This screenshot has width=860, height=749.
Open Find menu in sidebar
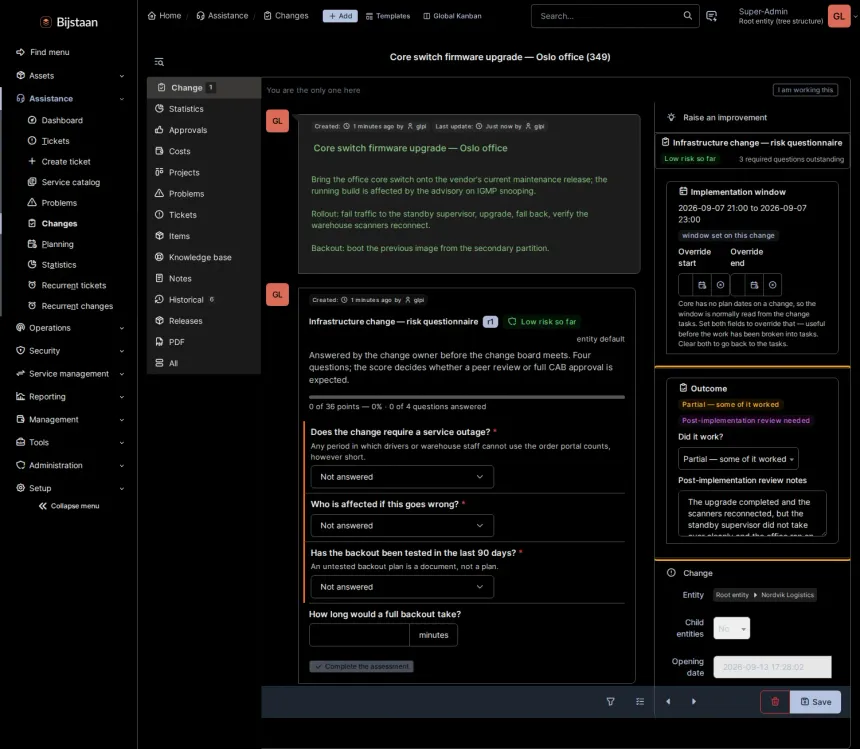coord(43,52)
